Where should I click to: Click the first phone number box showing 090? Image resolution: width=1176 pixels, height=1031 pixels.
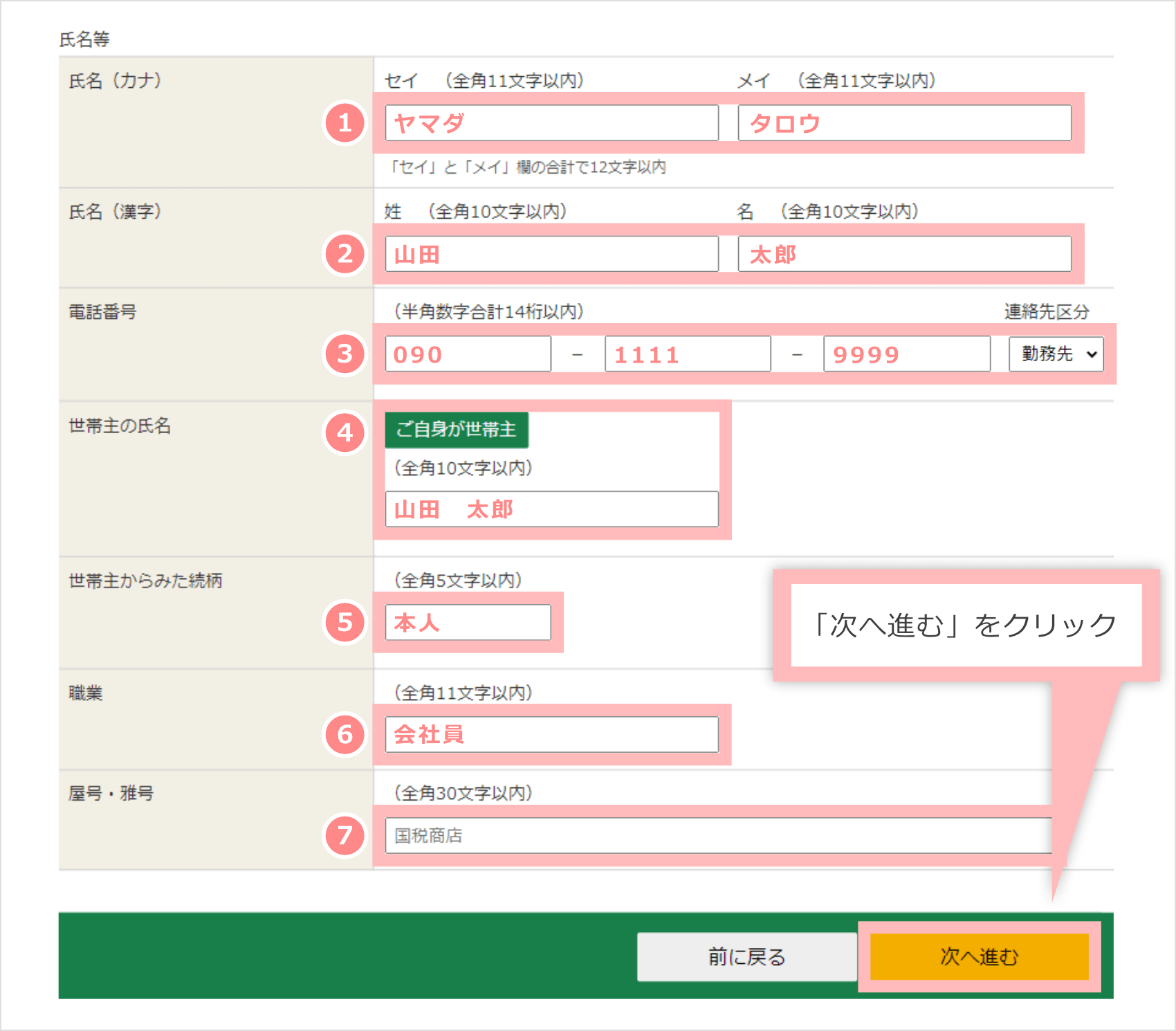click(x=467, y=354)
